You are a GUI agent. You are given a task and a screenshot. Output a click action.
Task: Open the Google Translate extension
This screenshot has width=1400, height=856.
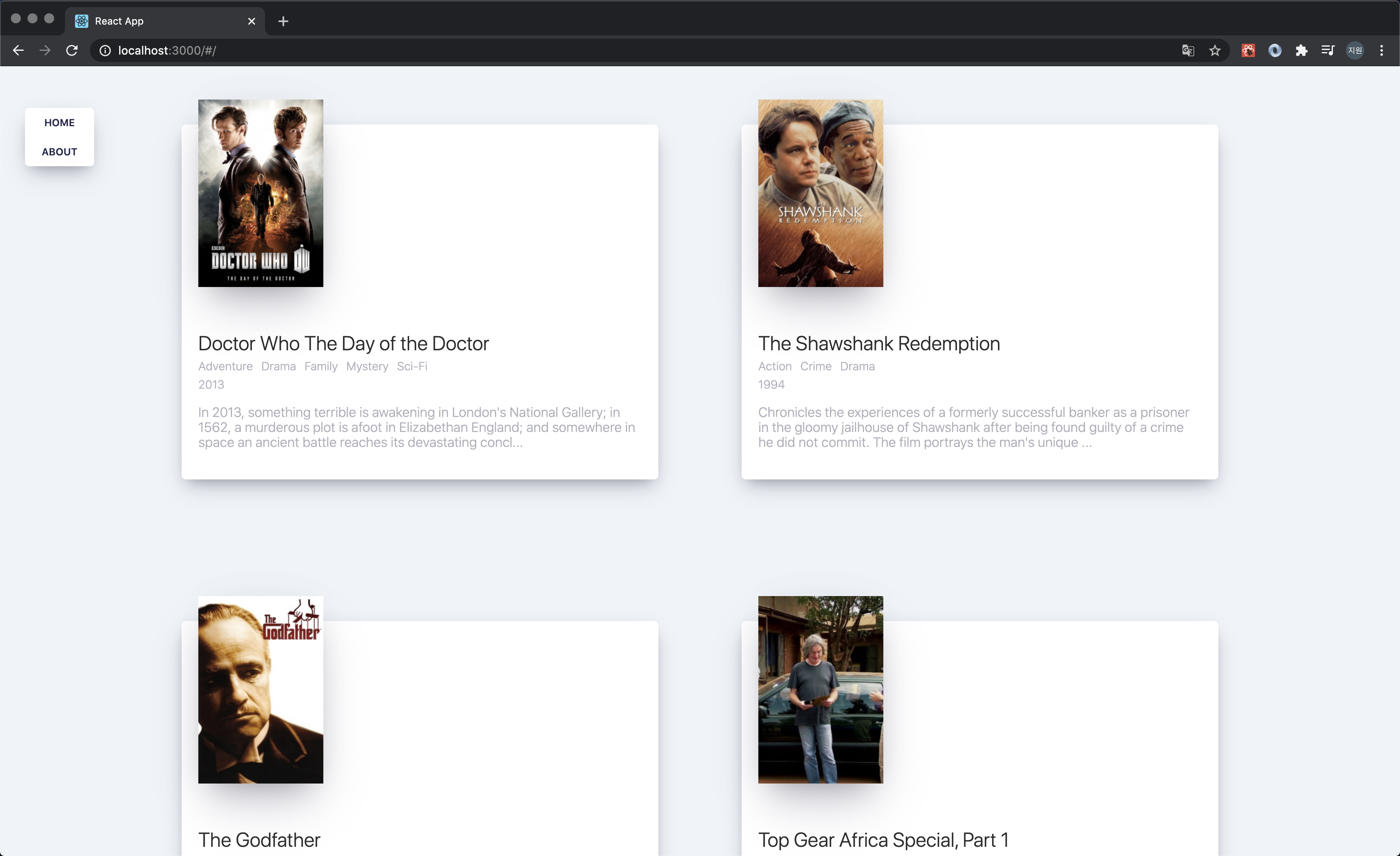click(1187, 50)
